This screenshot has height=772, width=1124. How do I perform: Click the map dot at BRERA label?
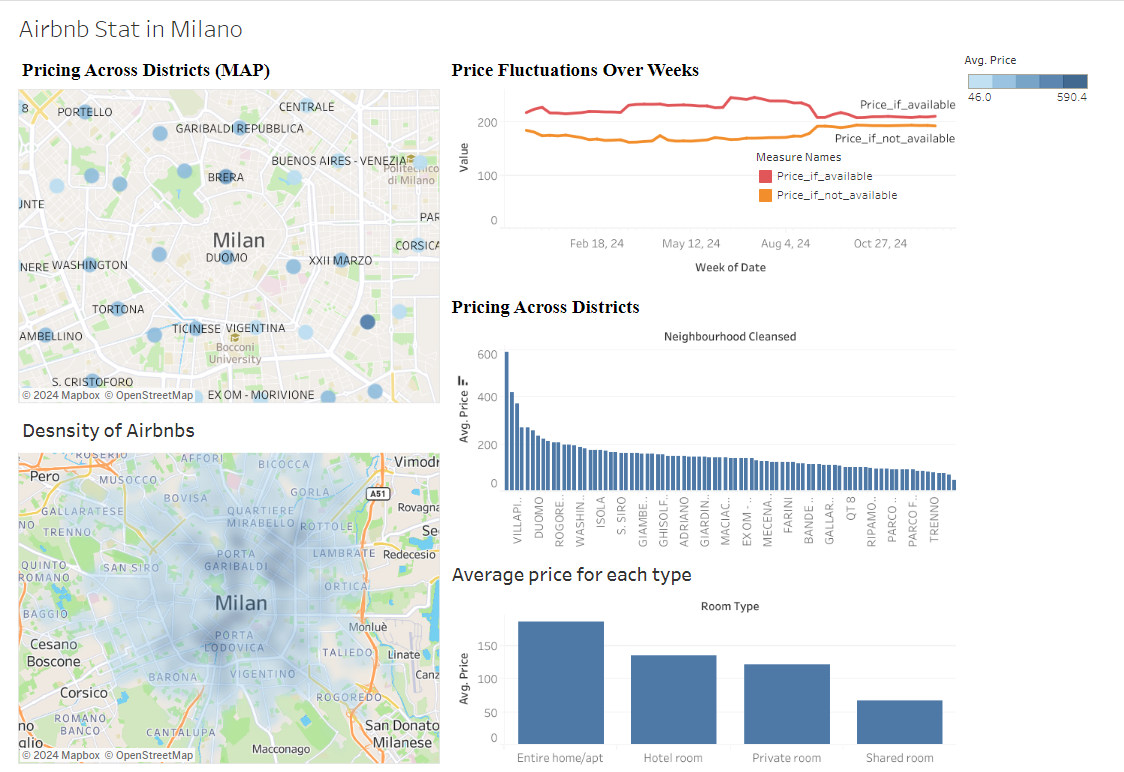(x=226, y=176)
